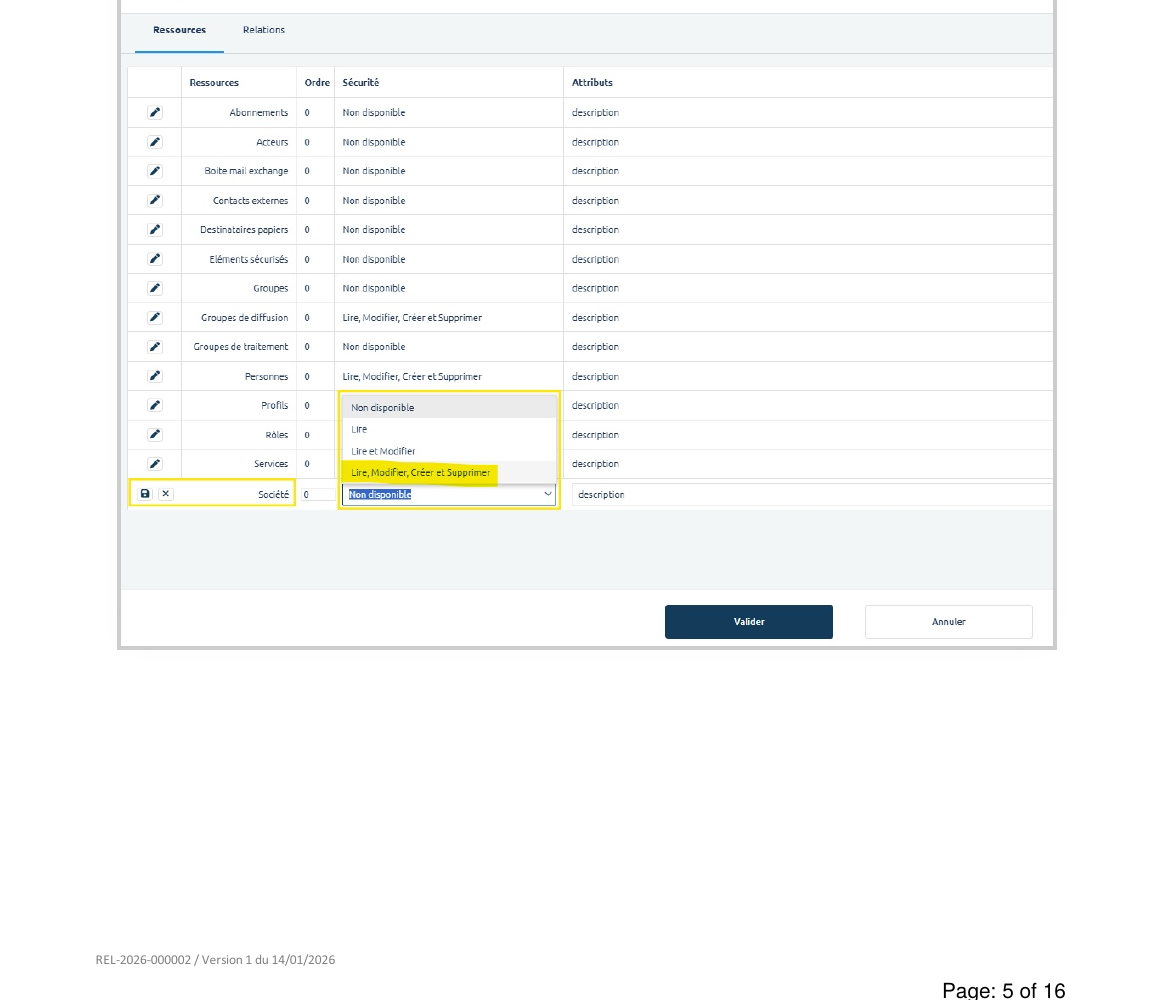Switch to the Relations tab
The height and width of the screenshot is (1000, 1165).
tap(263, 29)
